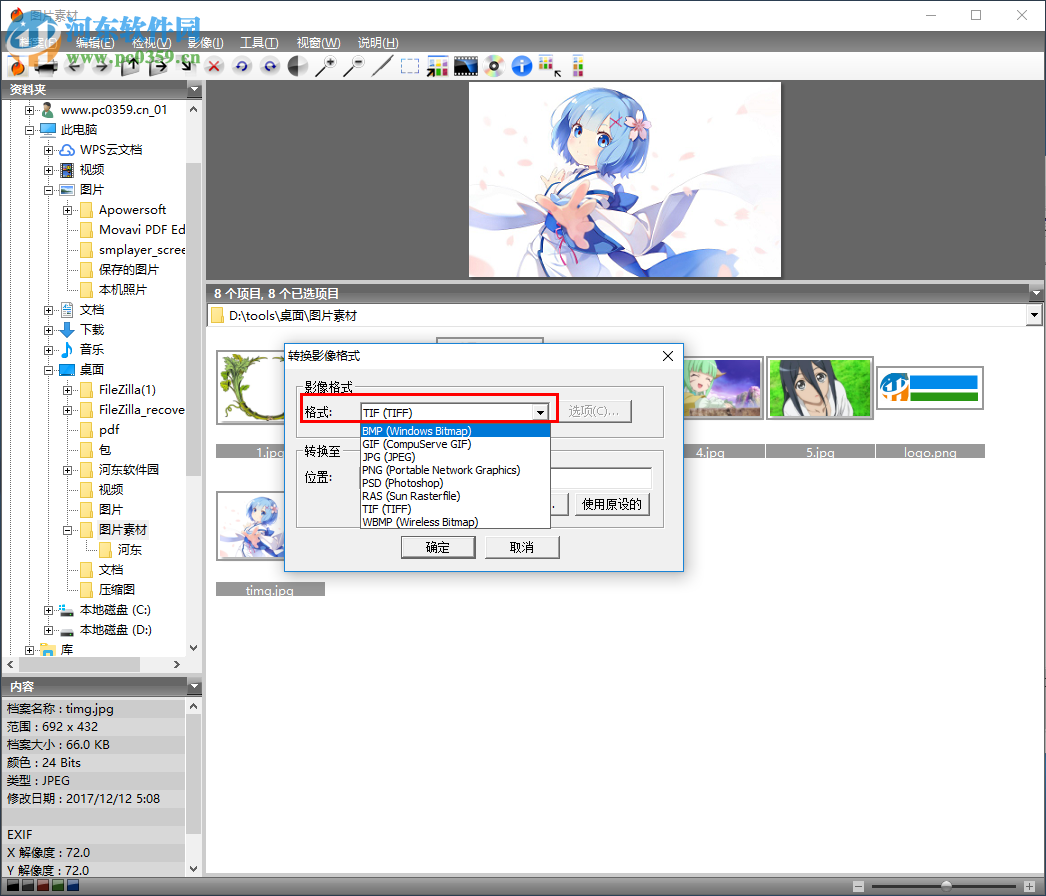Image resolution: width=1046 pixels, height=896 pixels.
Task: Click the thumbnail size slider handle
Action: (x=946, y=886)
